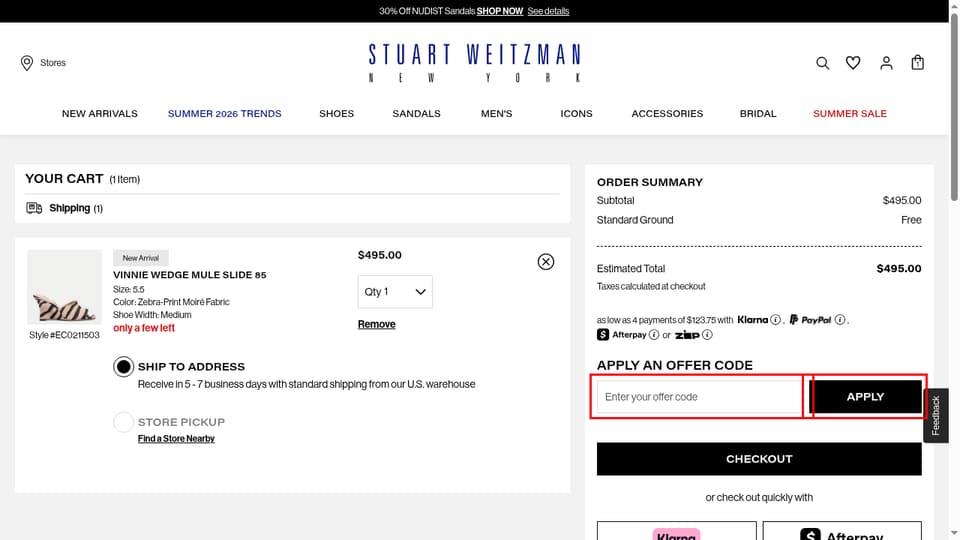Click the zebra wedge shoe thumbnail
960x540 pixels.
(x=64, y=287)
